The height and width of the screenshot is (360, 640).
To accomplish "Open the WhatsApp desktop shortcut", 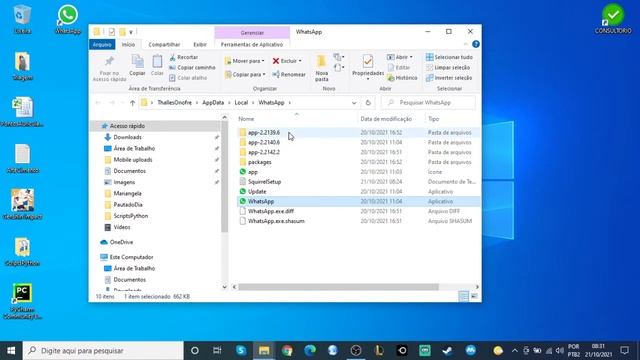I will pos(68,20).
